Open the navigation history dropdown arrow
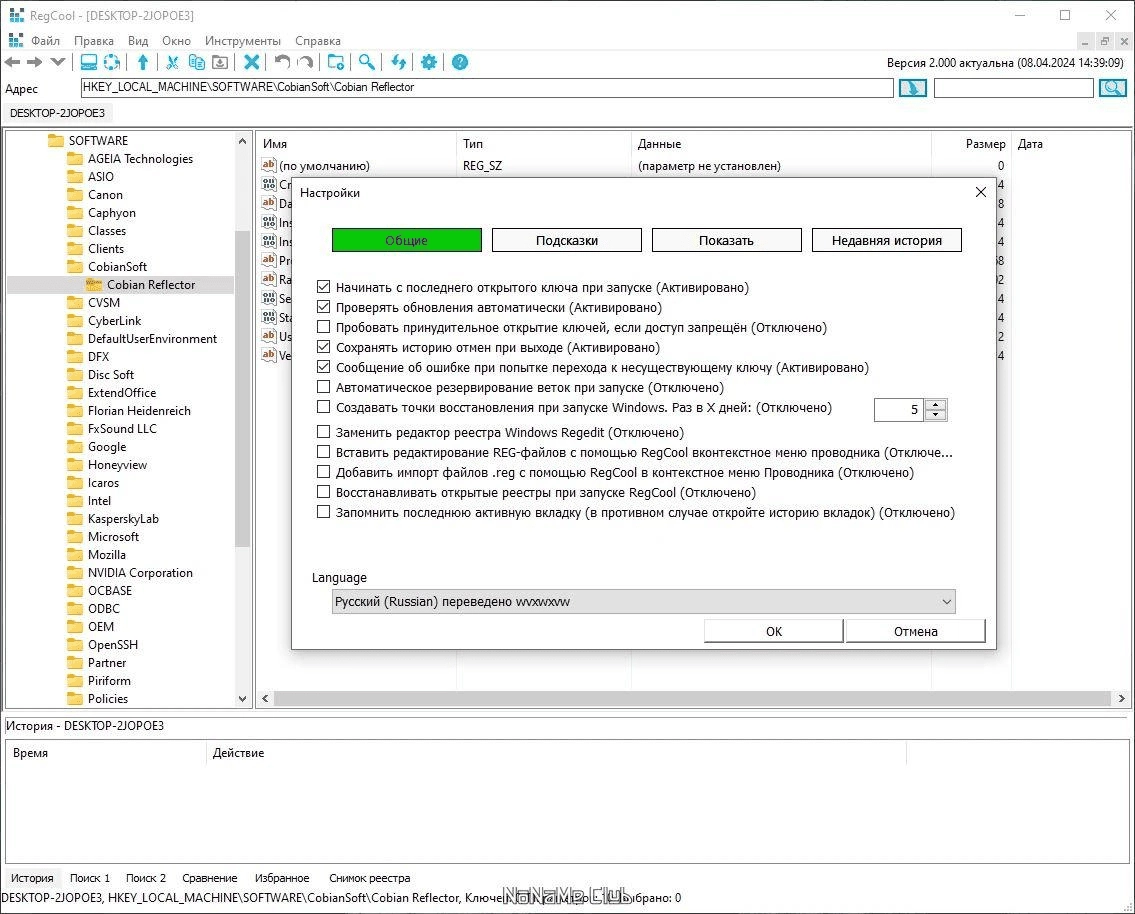This screenshot has height=914, width=1135. point(58,62)
